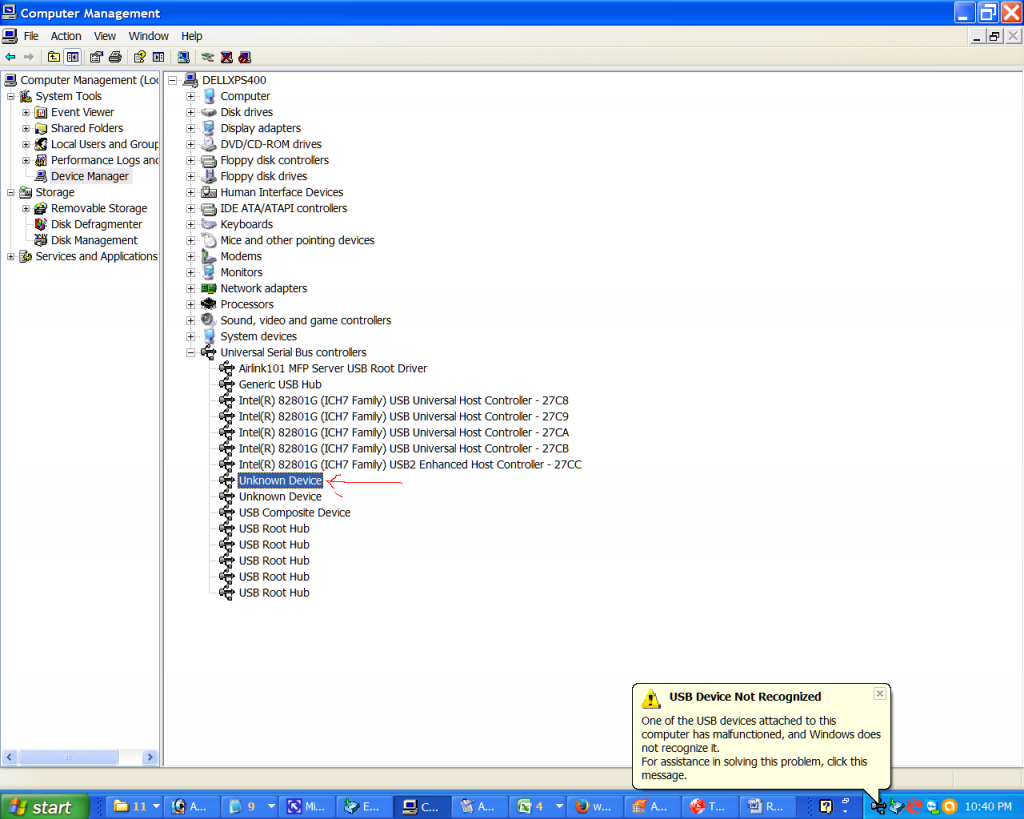The image size is (1024, 819).
Task: Select Local Users and Groups tree item
Action: point(104,144)
